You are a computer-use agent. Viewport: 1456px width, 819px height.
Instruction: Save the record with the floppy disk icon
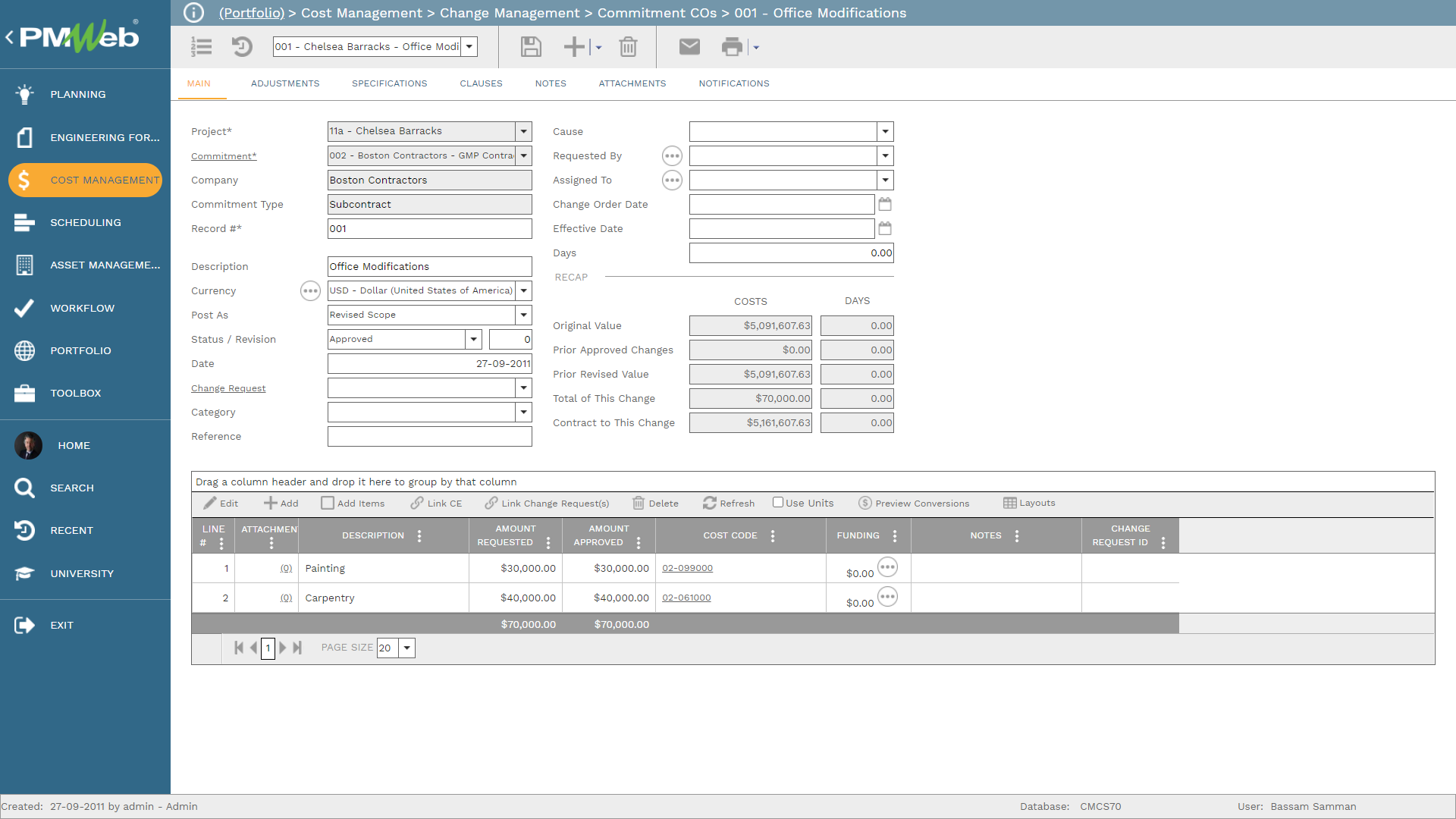tap(531, 47)
